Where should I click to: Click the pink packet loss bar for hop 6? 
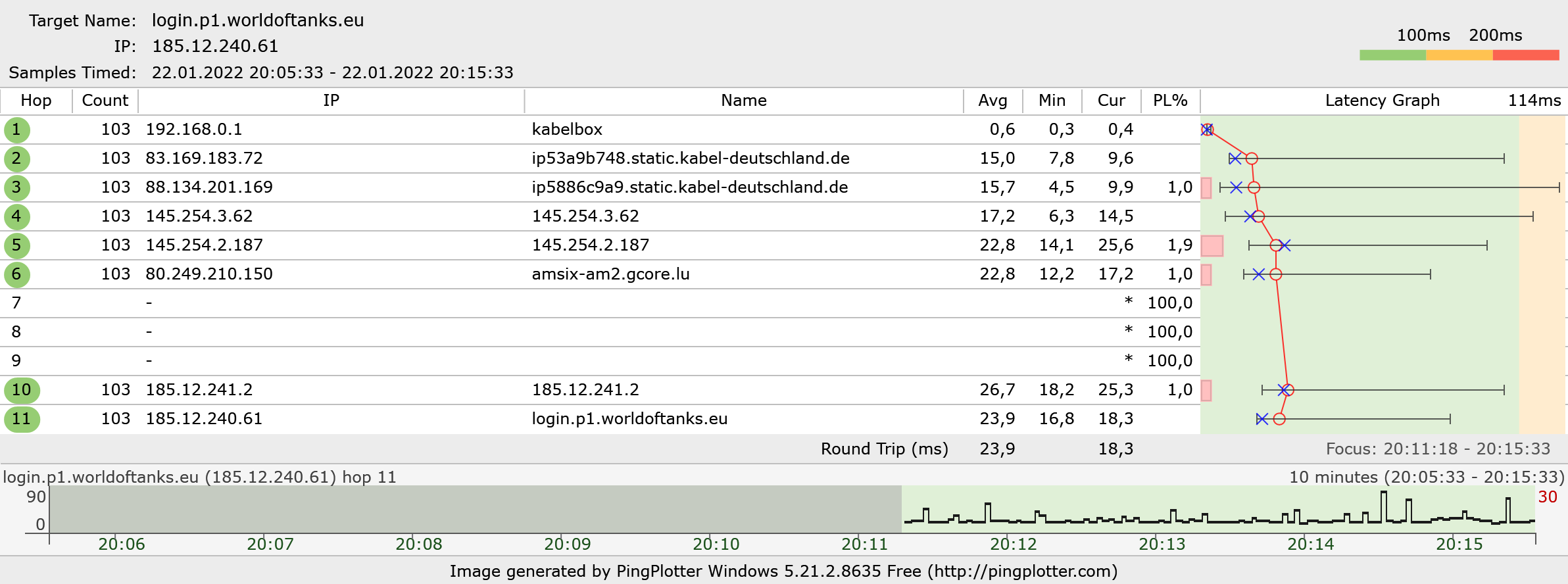point(1206,275)
